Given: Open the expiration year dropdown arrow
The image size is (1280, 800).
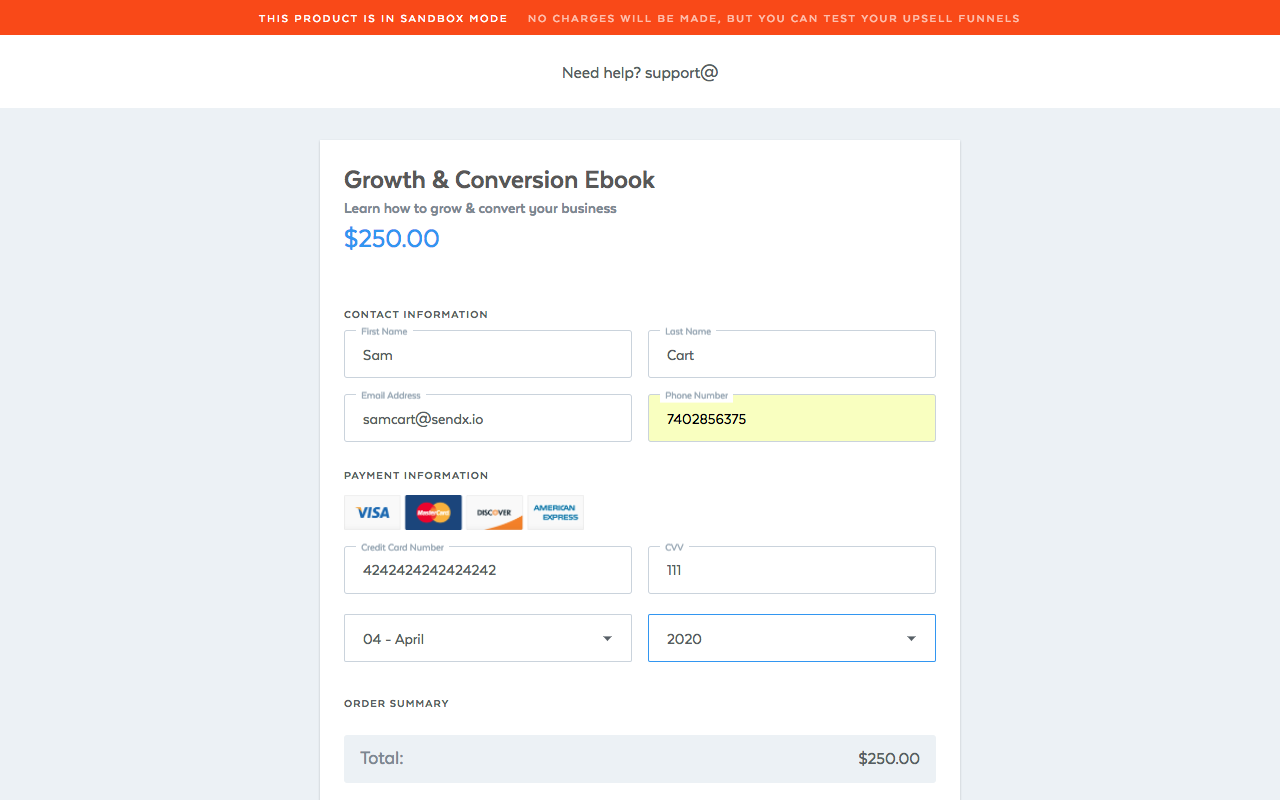Looking at the screenshot, I should 911,639.
